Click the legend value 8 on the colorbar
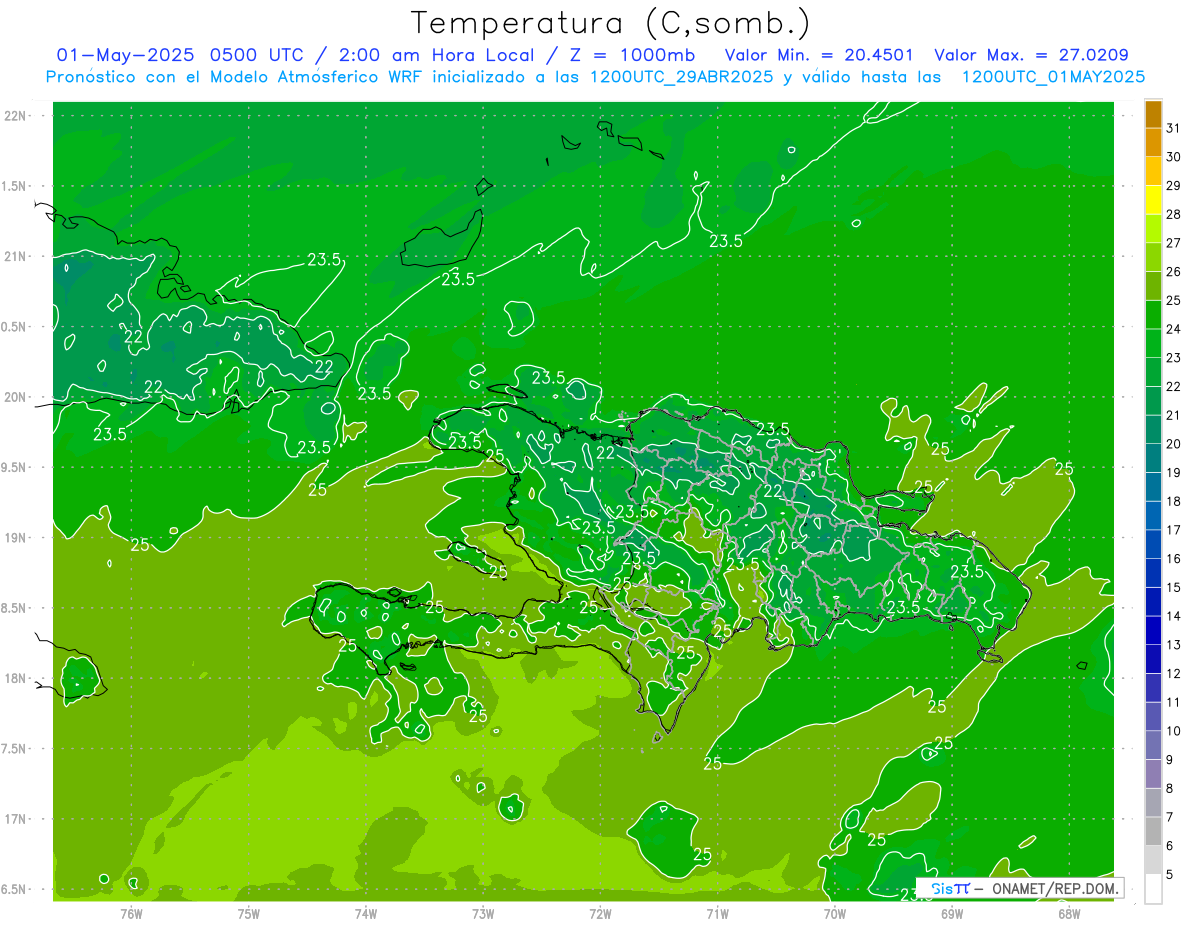 pos(1170,789)
